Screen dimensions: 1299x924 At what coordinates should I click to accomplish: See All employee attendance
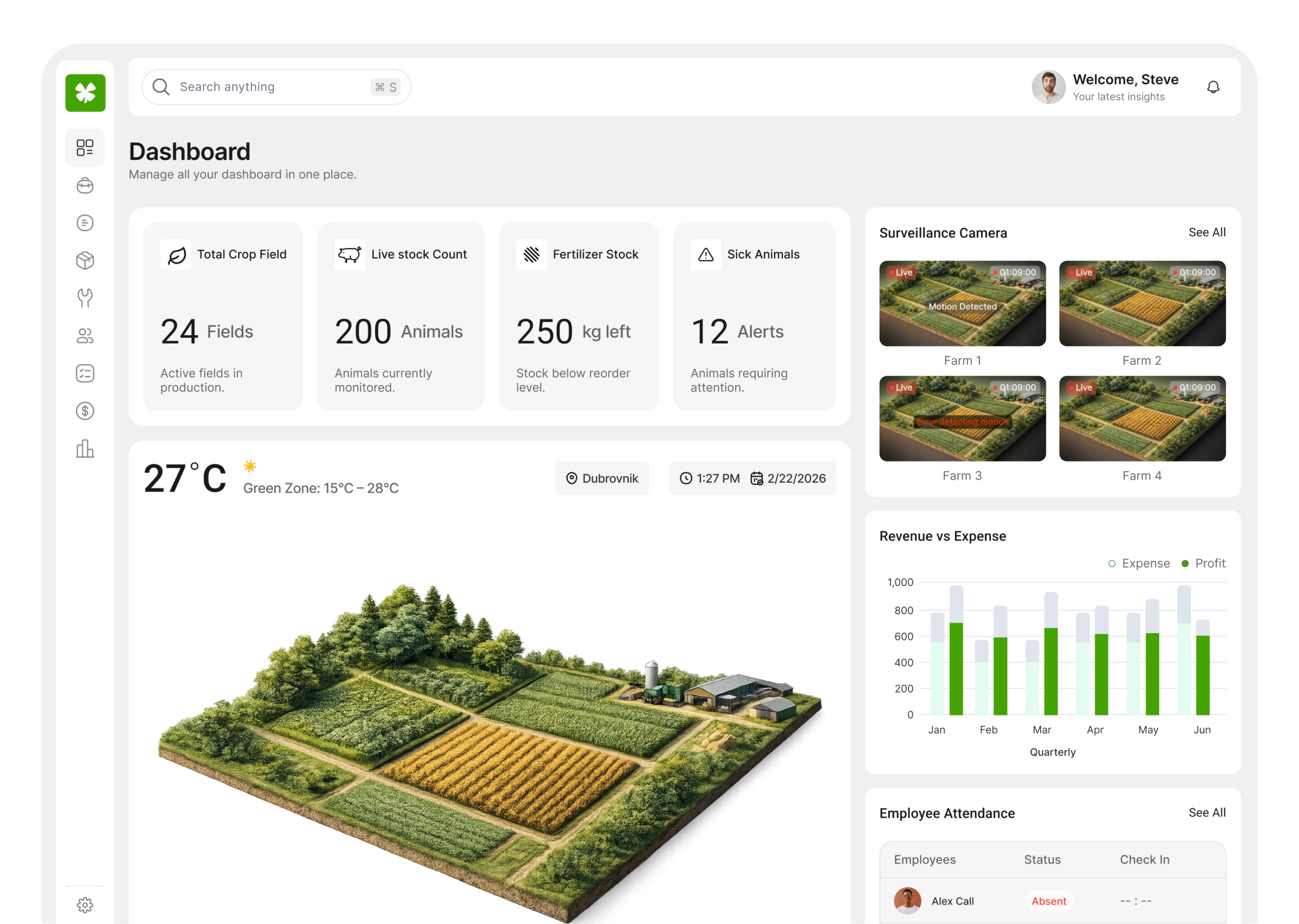tap(1207, 812)
